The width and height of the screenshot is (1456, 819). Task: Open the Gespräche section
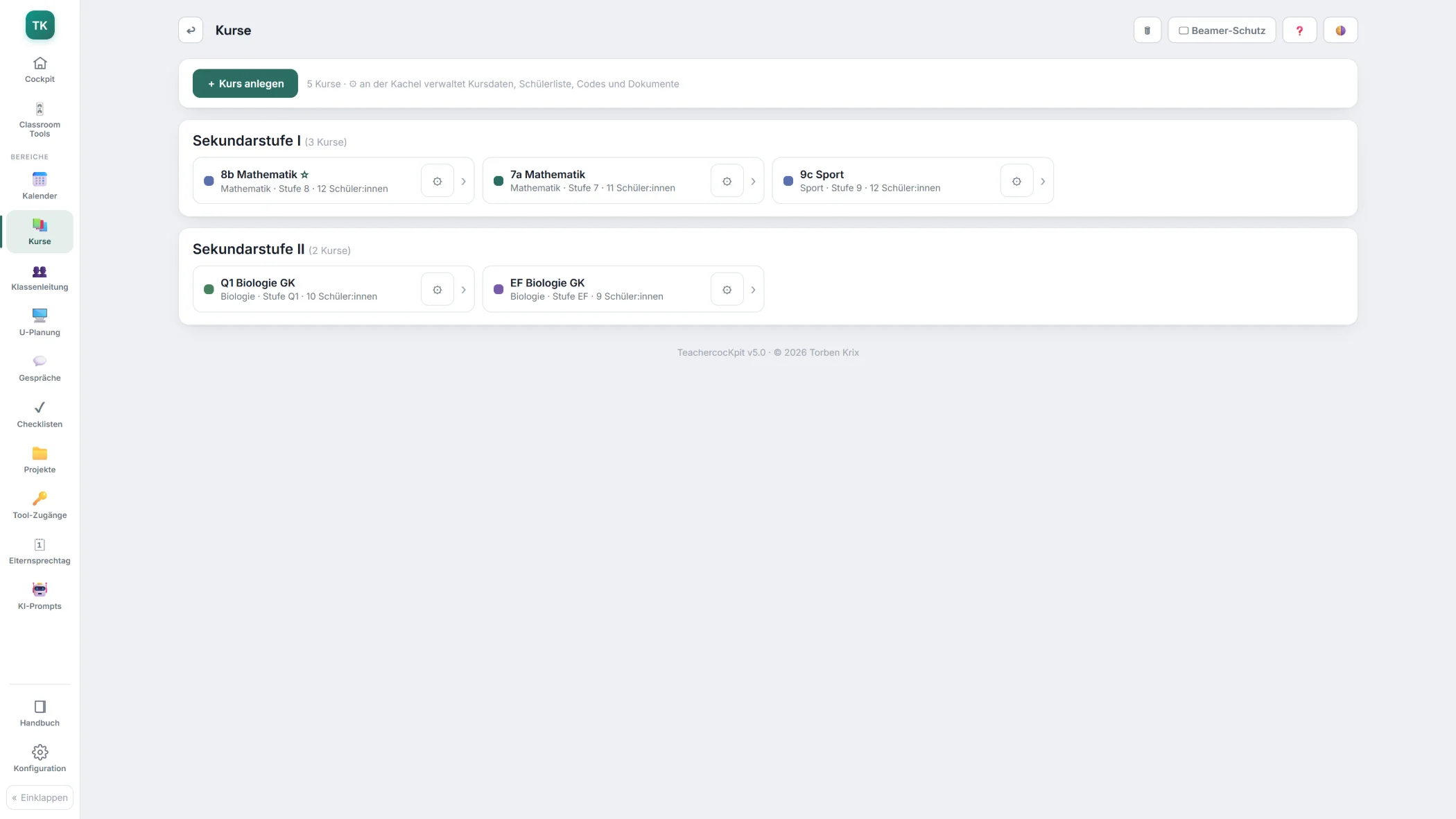coord(40,368)
